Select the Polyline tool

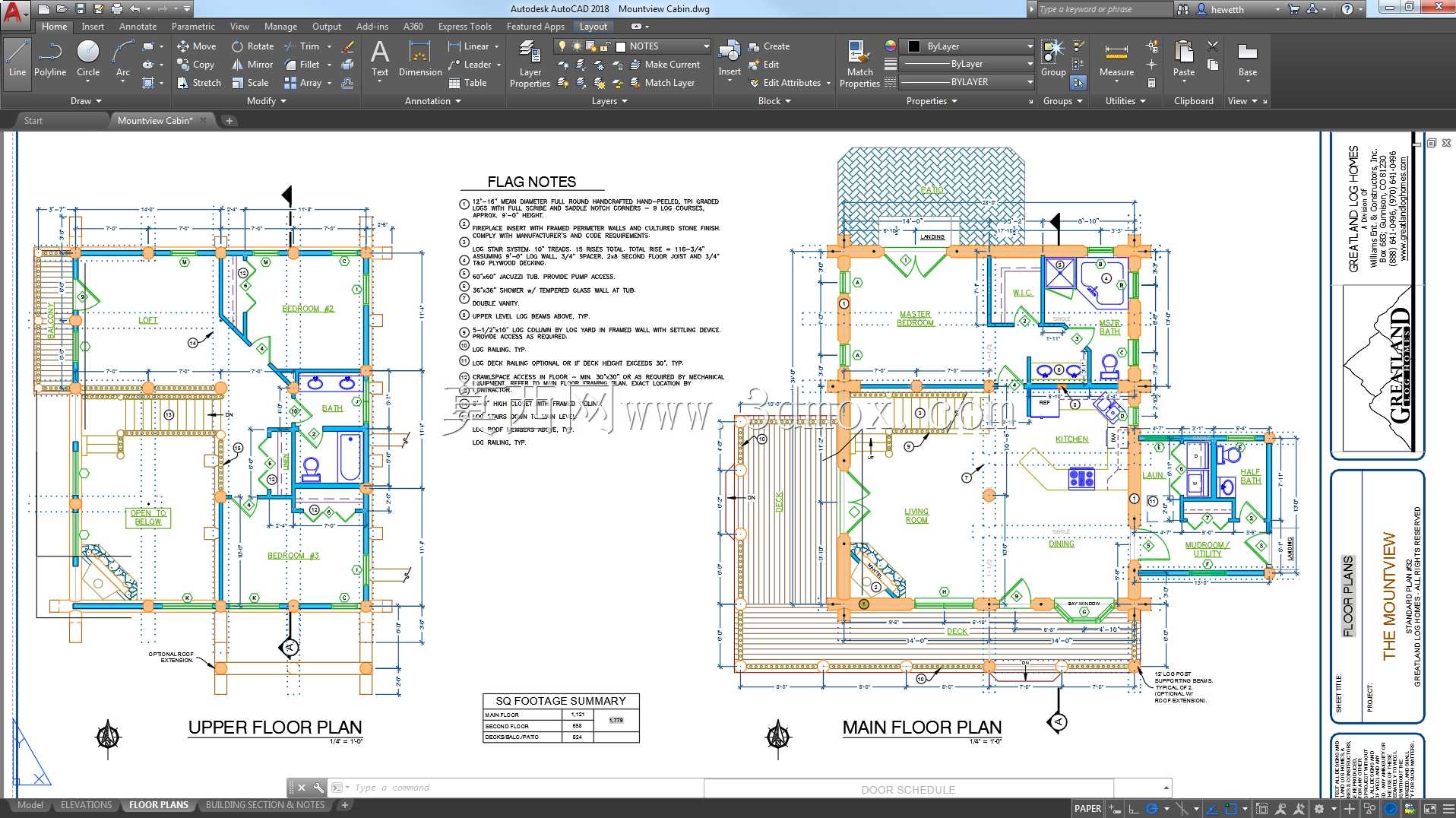[50, 59]
